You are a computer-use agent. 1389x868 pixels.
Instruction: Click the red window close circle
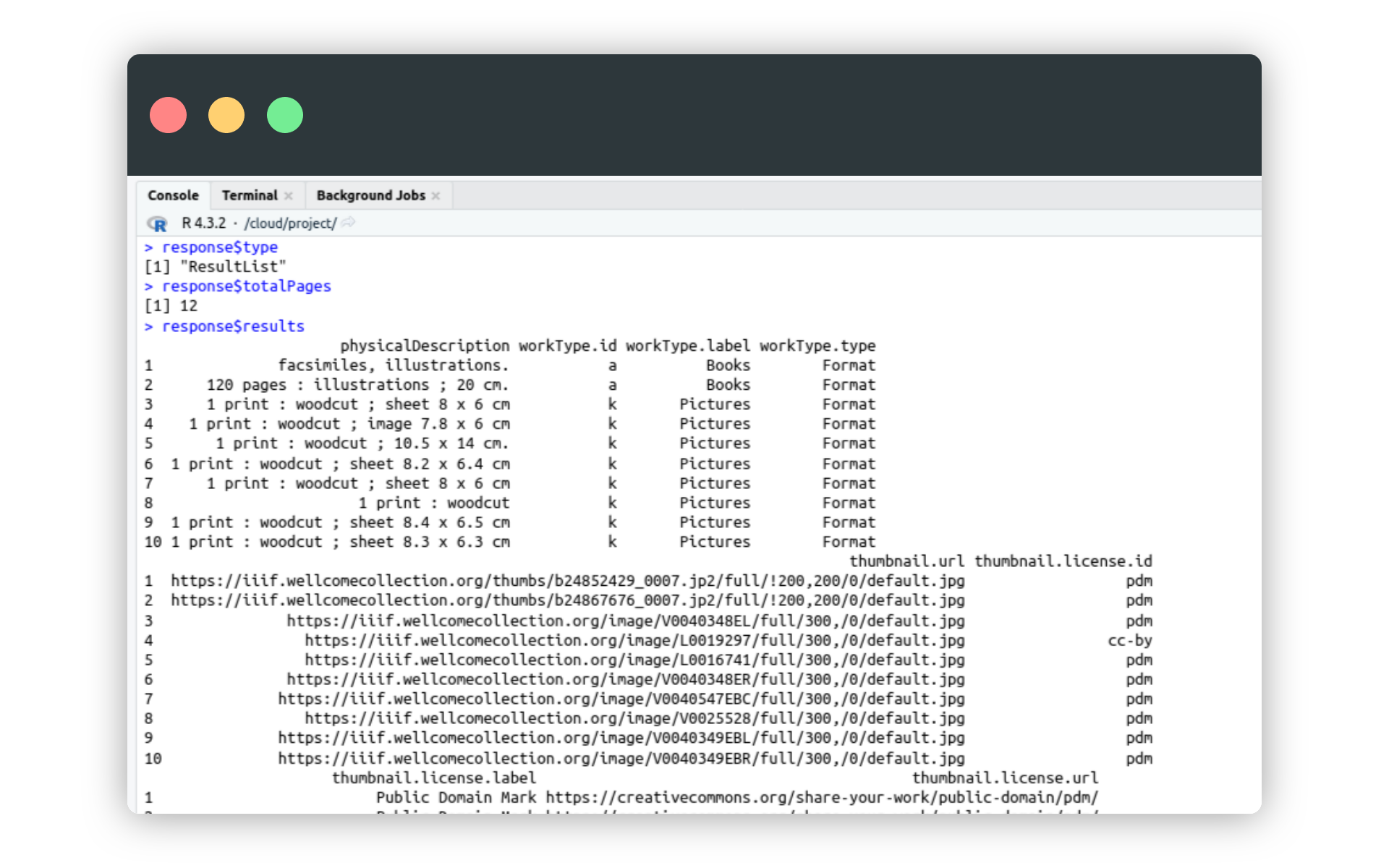click(168, 115)
